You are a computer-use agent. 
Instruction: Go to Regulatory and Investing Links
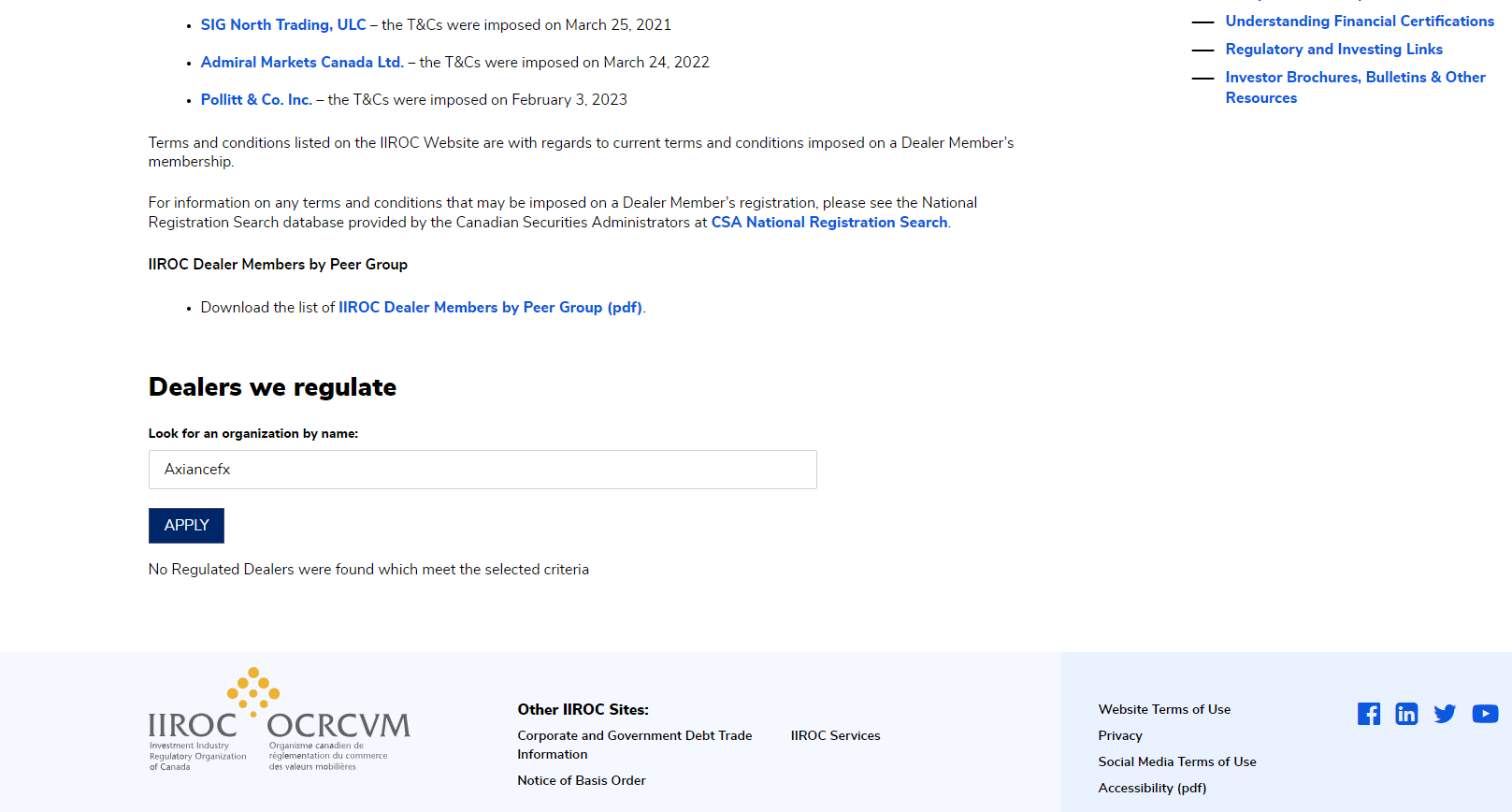pyautogui.click(x=1333, y=50)
